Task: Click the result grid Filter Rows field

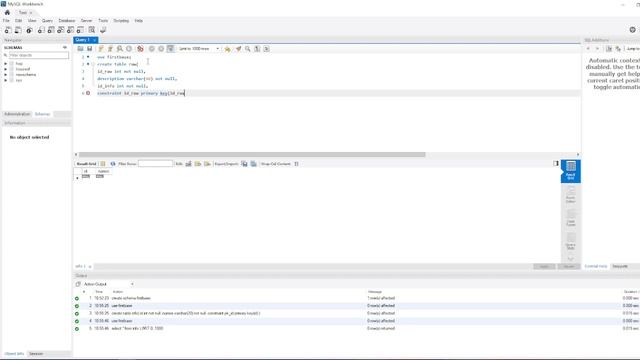Action: 156,164
